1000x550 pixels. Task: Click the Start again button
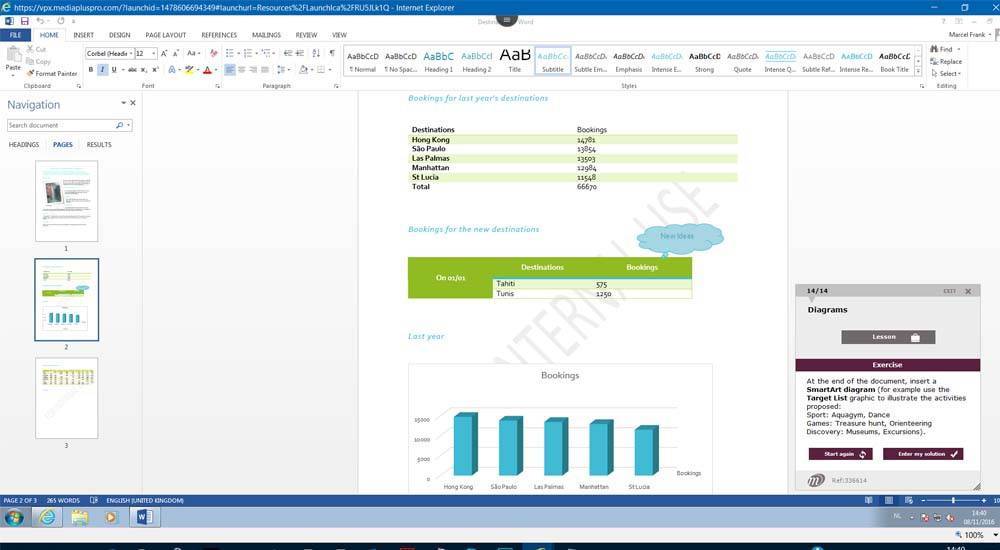click(x=840, y=454)
